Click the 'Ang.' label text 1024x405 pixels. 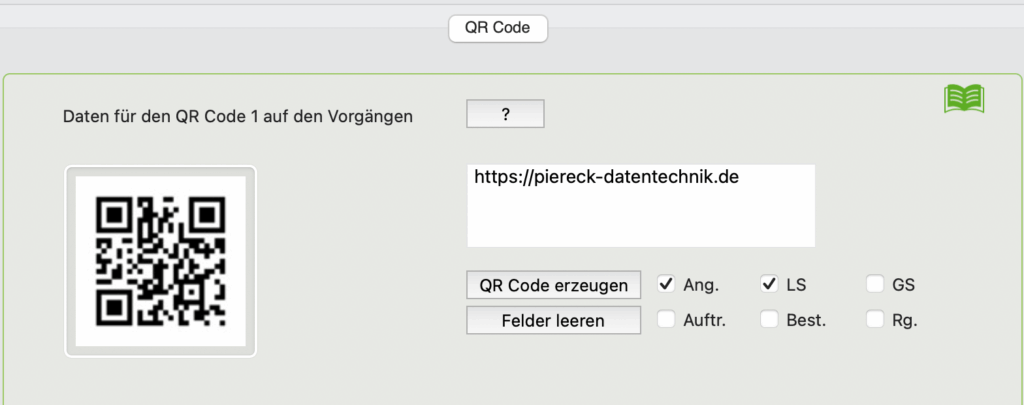[700, 285]
